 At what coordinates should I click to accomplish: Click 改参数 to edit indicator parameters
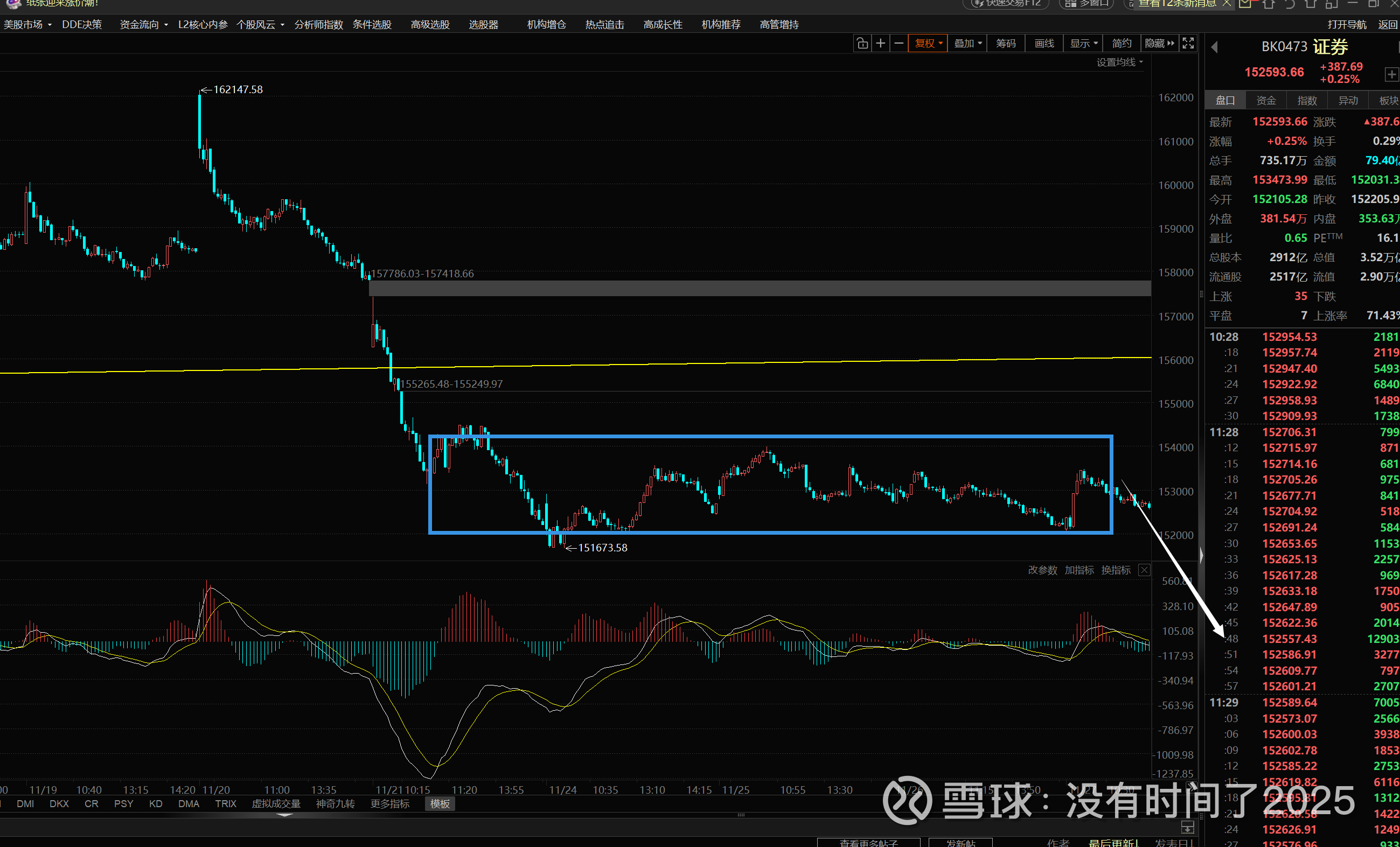1042,570
